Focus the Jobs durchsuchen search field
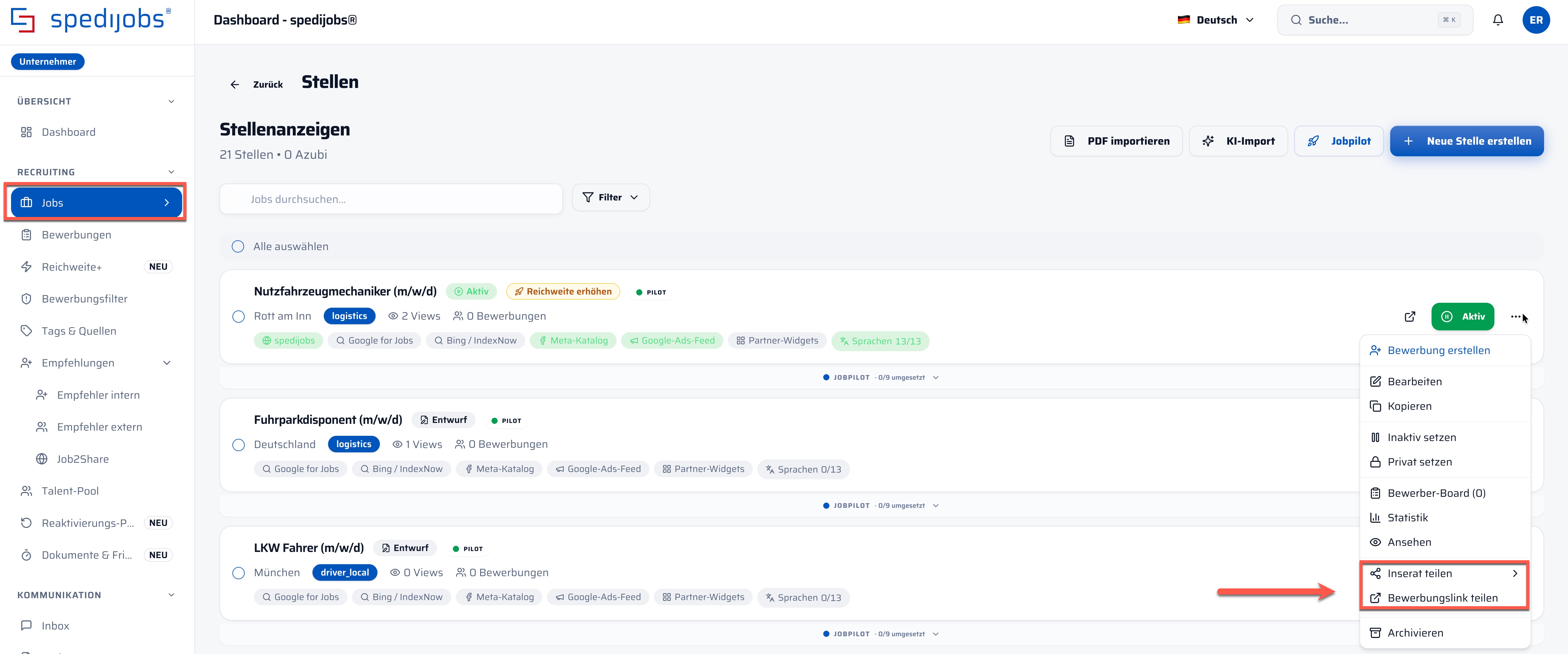This screenshot has height=654, width=1568. (391, 199)
